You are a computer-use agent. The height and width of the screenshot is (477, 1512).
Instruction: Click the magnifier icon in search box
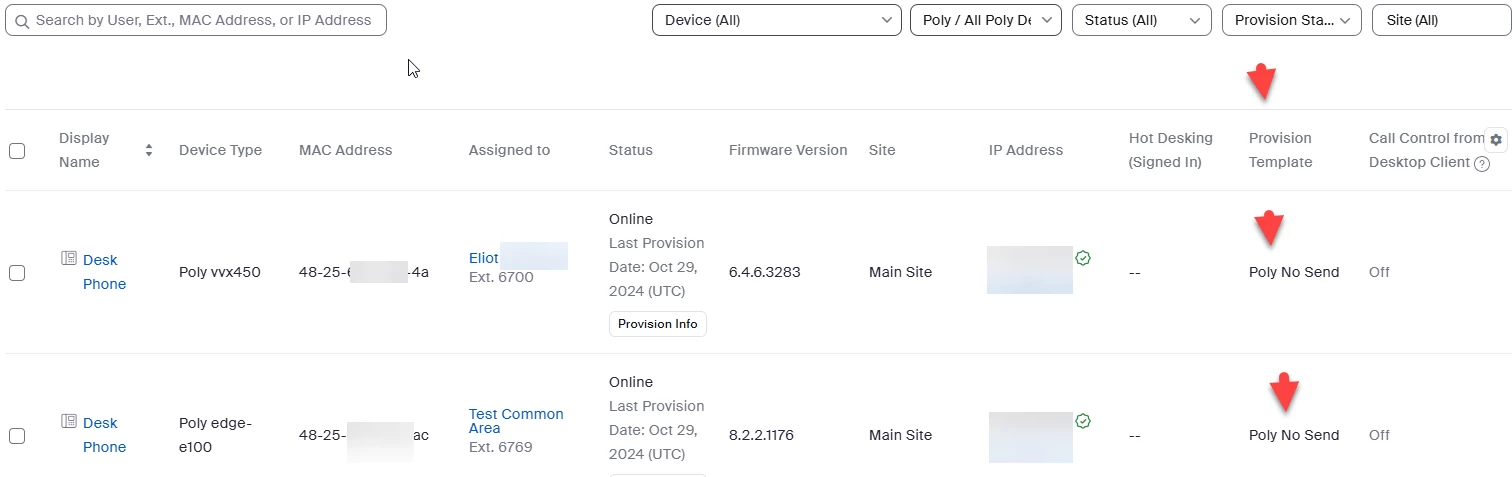pos(21,20)
